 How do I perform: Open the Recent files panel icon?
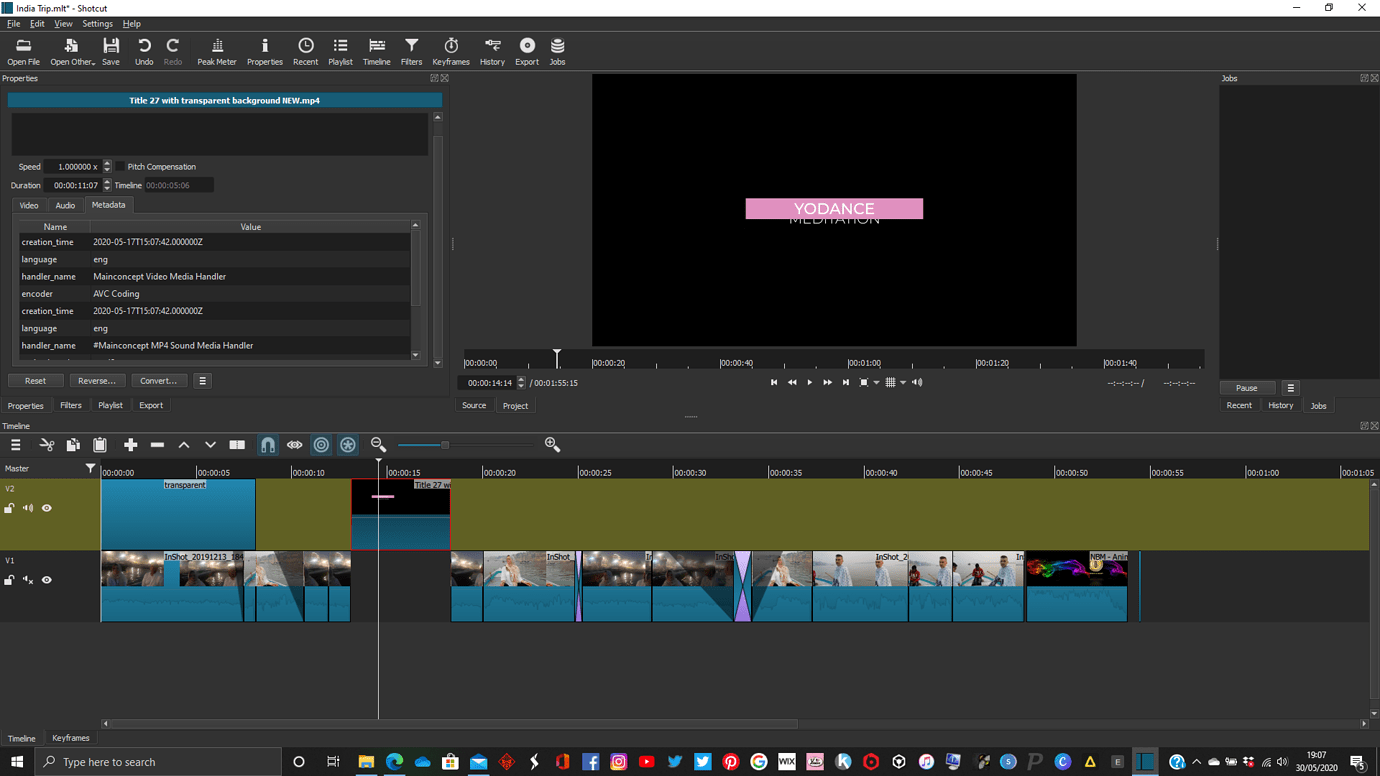point(306,51)
